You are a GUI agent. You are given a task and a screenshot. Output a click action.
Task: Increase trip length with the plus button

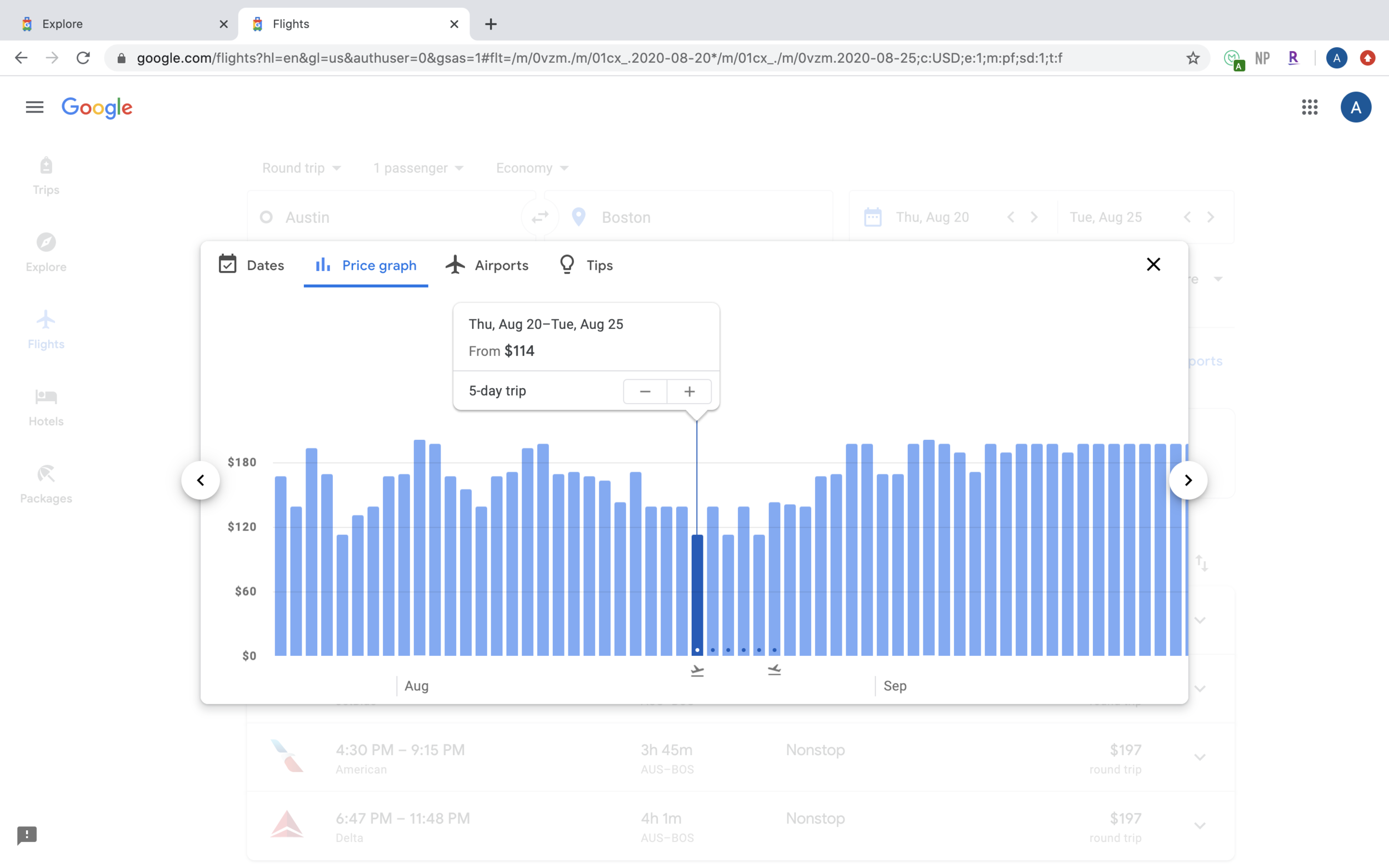tap(689, 392)
